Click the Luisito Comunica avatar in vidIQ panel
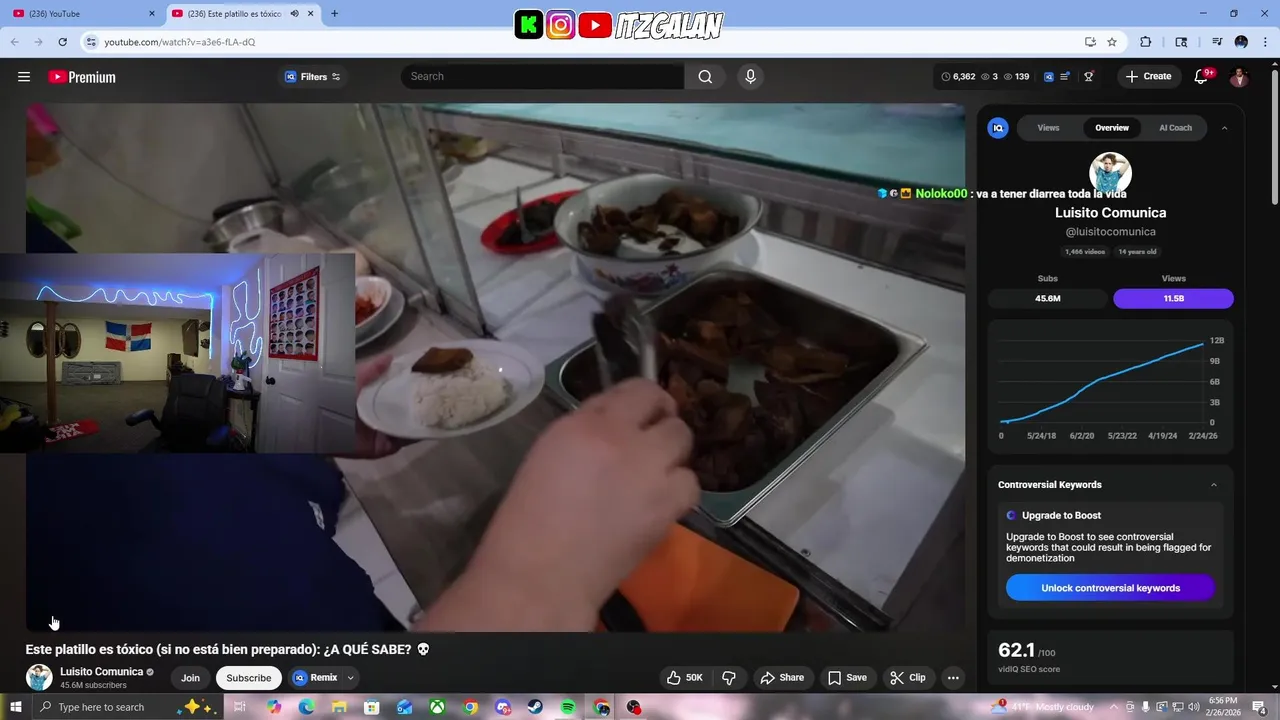This screenshot has height=720, width=1280. (x=1110, y=173)
